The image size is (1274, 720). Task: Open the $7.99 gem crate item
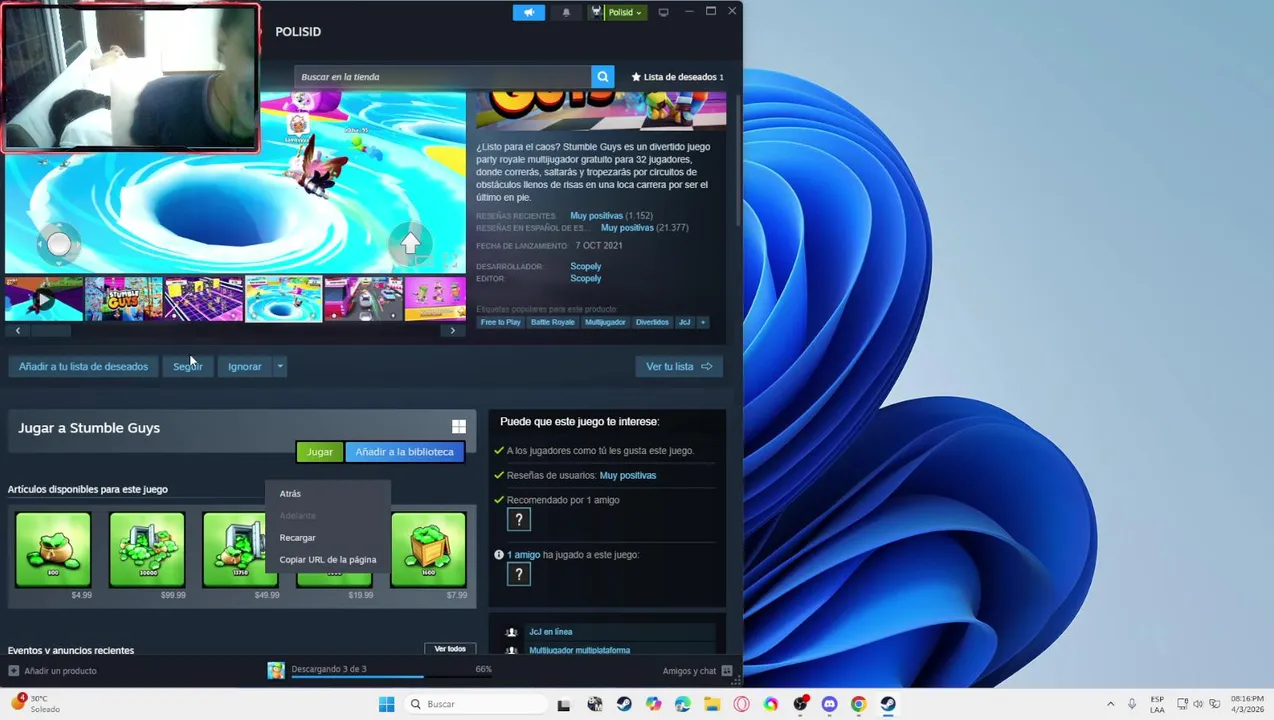(x=428, y=550)
